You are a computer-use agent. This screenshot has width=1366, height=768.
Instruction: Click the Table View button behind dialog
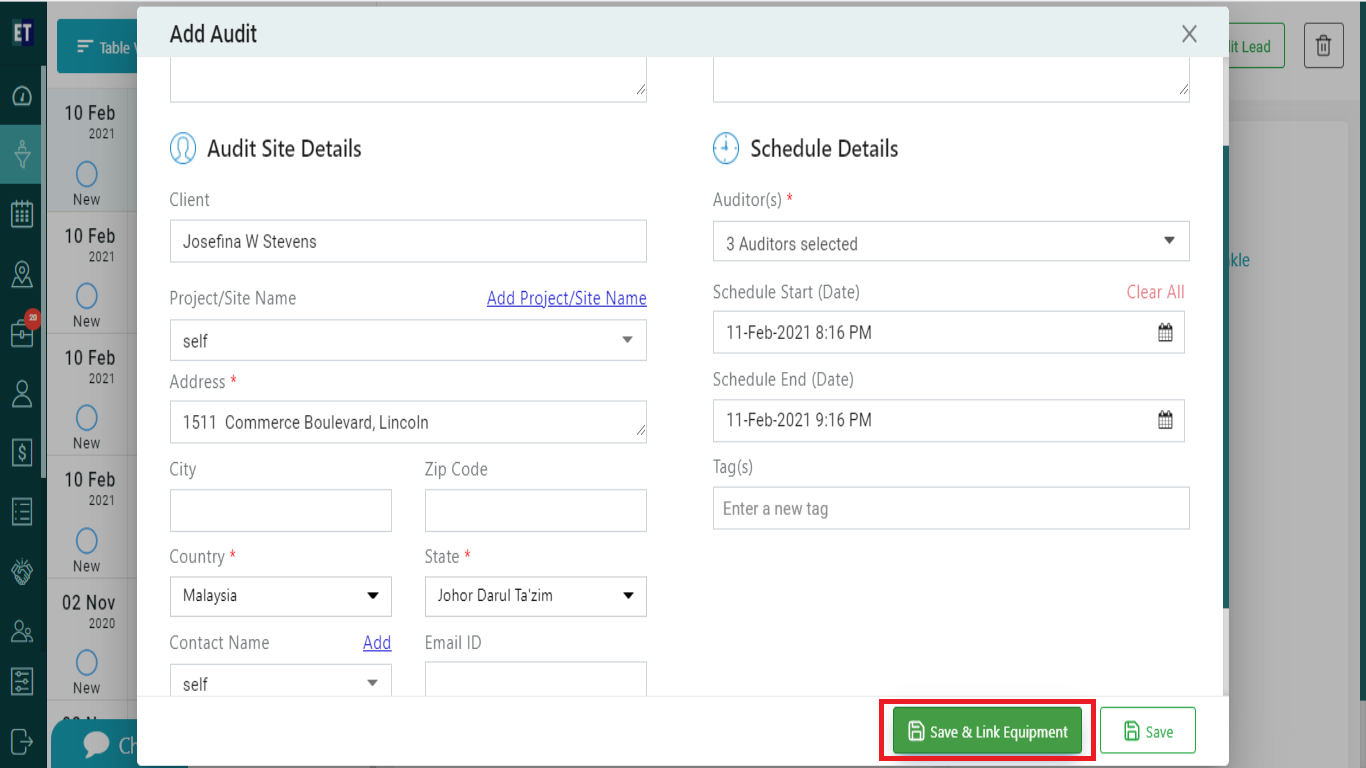[x=98, y=46]
